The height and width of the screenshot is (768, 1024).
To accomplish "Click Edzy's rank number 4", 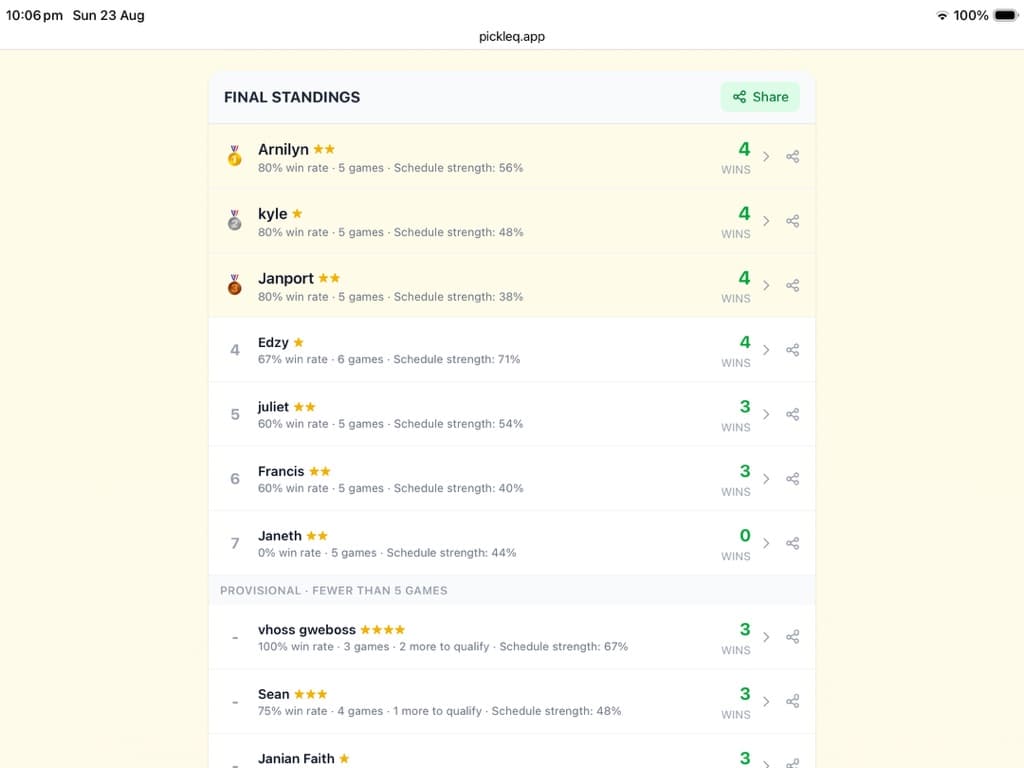I will pyautogui.click(x=235, y=350).
